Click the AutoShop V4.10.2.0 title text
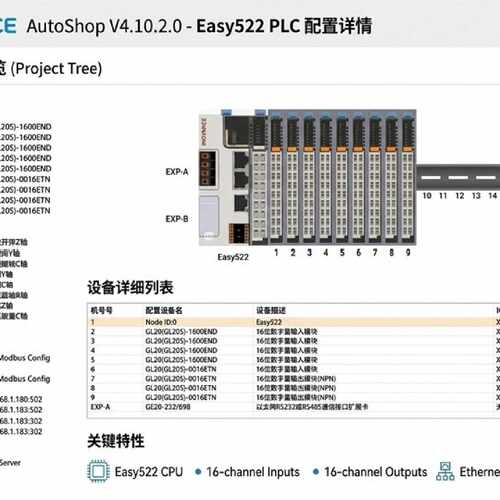The height and width of the screenshot is (500, 500). click(x=104, y=26)
